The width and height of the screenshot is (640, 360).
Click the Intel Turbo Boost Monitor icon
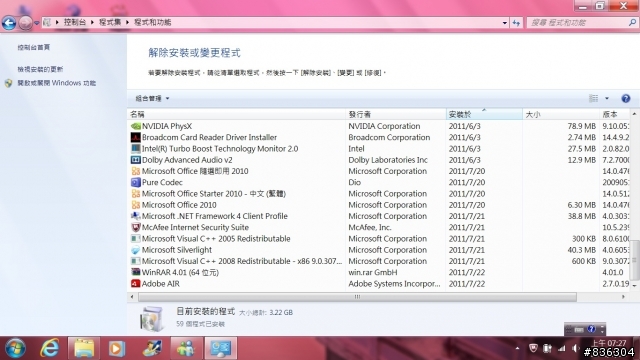136,149
